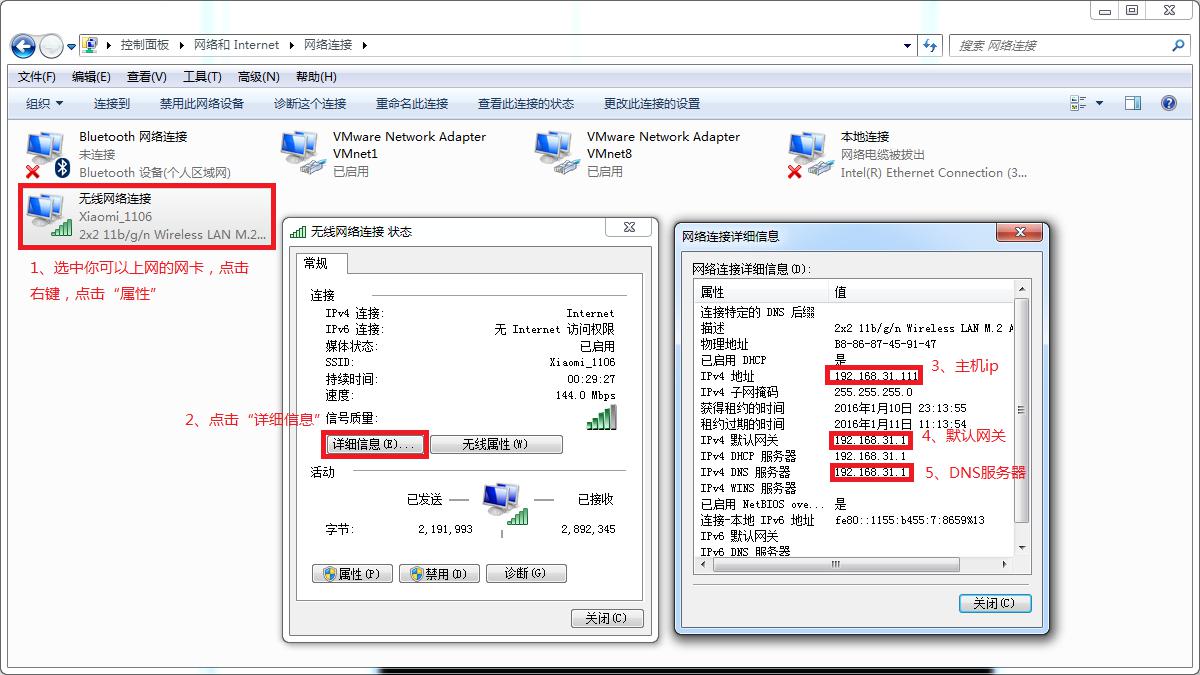The width and height of the screenshot is (1200, 675).
Task: Close the 网络连接详细信息 dialog with X
Action: click(x=1019, y=232)
